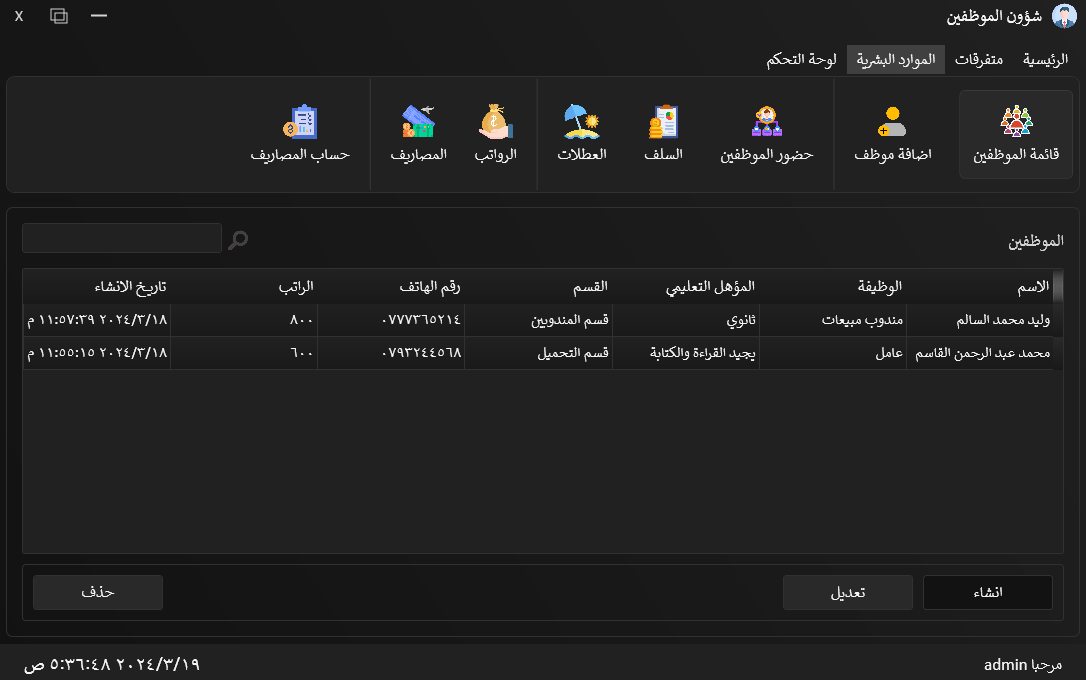The height and width of the screenshot is (680, 1086).
Task: Sort by the رقم الهاتف column header
Action: [391, 287]
